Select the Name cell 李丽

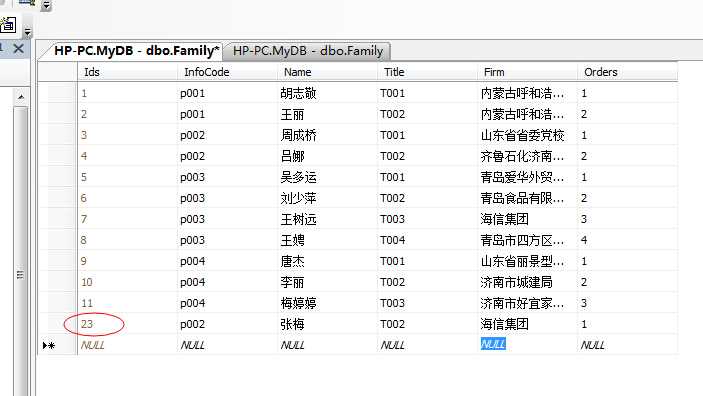point(327,282)
